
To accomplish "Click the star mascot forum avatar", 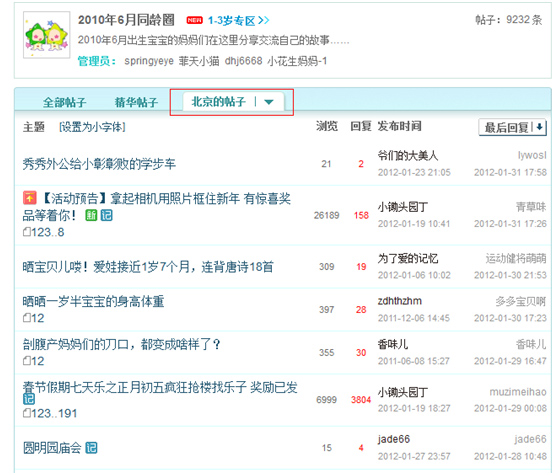I will coord(47,35).
